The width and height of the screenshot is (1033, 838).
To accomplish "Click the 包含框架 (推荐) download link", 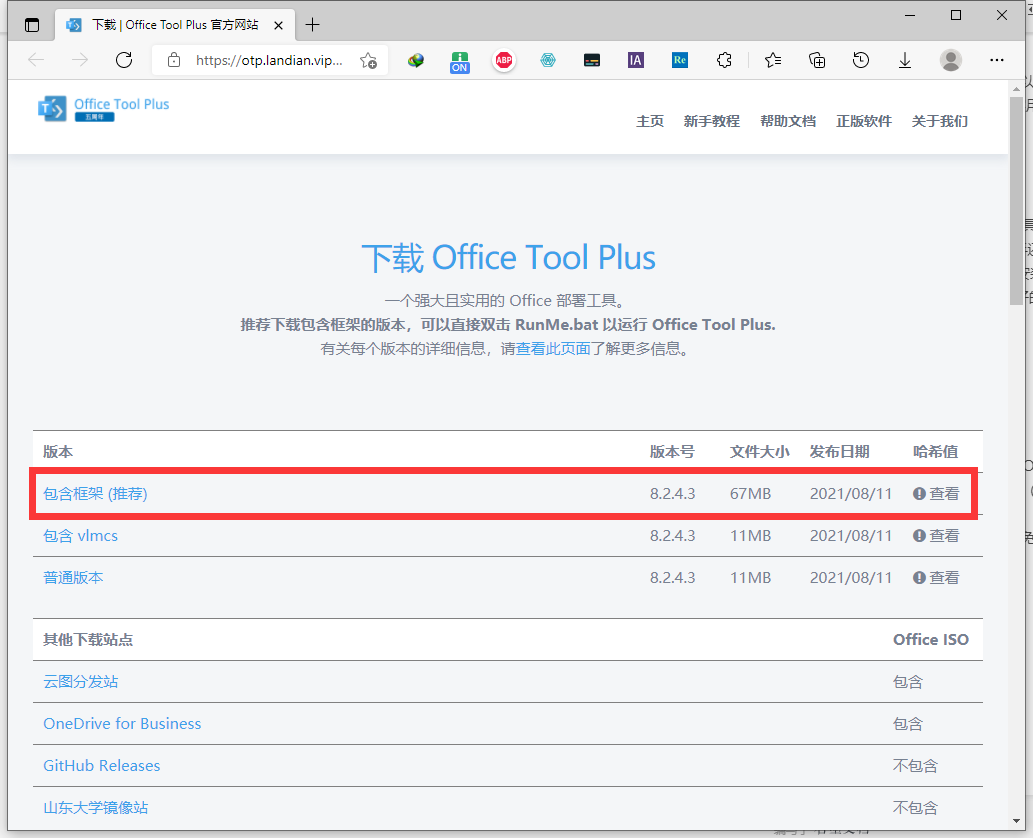I will (x=95, y=494).
